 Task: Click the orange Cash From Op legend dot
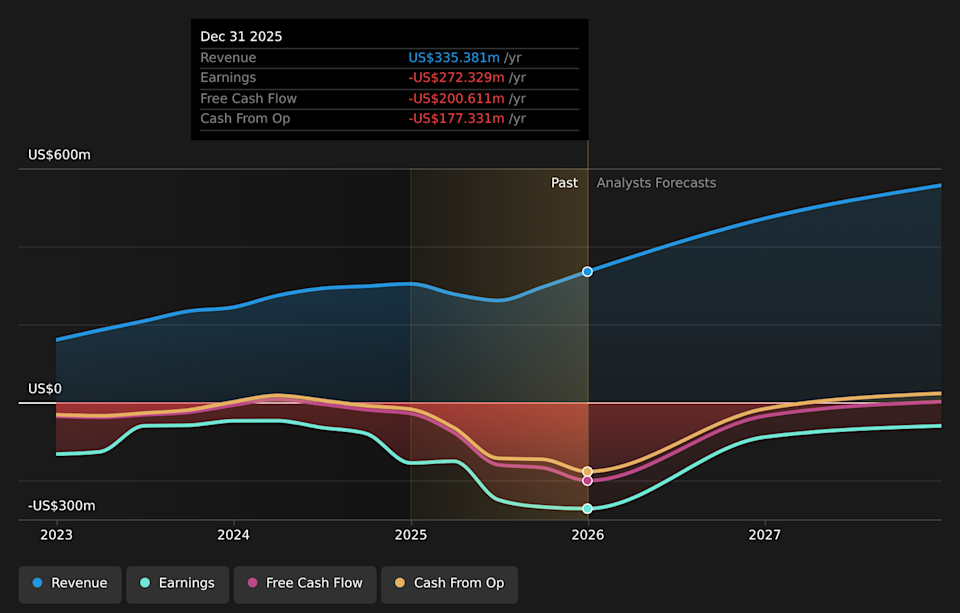[x=400, y=583]
